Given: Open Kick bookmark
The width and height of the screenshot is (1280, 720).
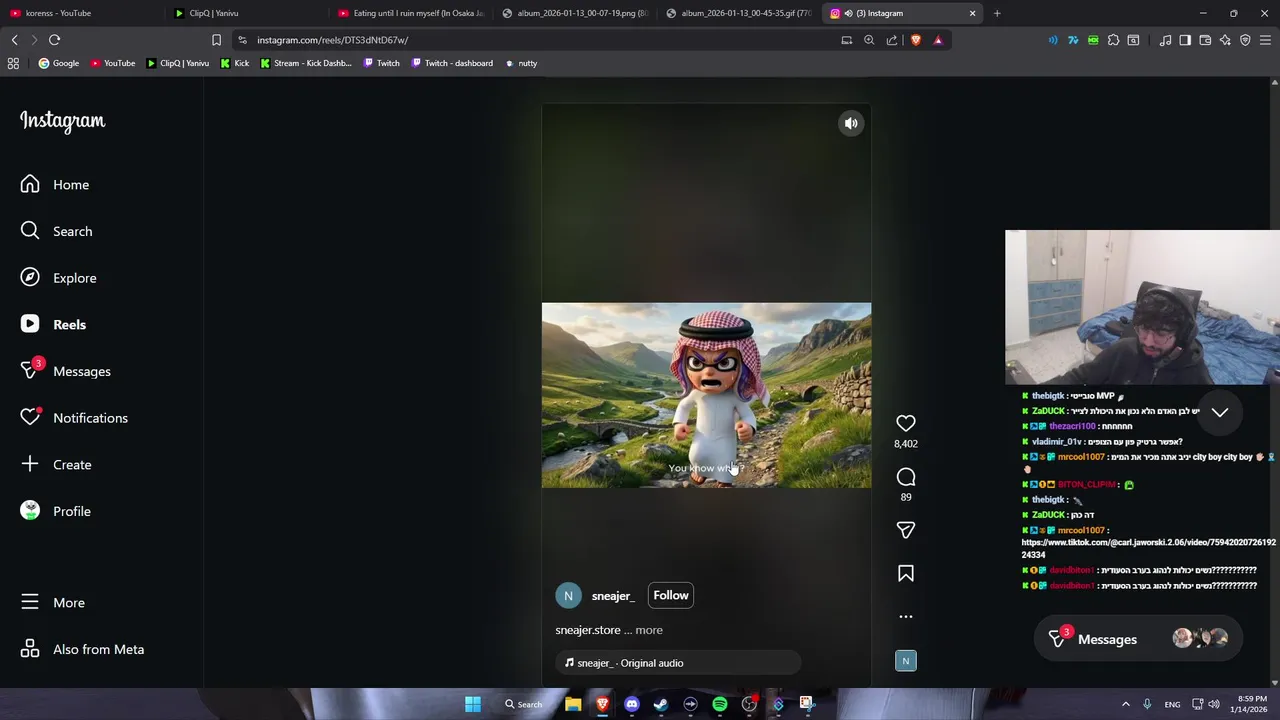Looking at the screenshot, I should pos(235,63).
